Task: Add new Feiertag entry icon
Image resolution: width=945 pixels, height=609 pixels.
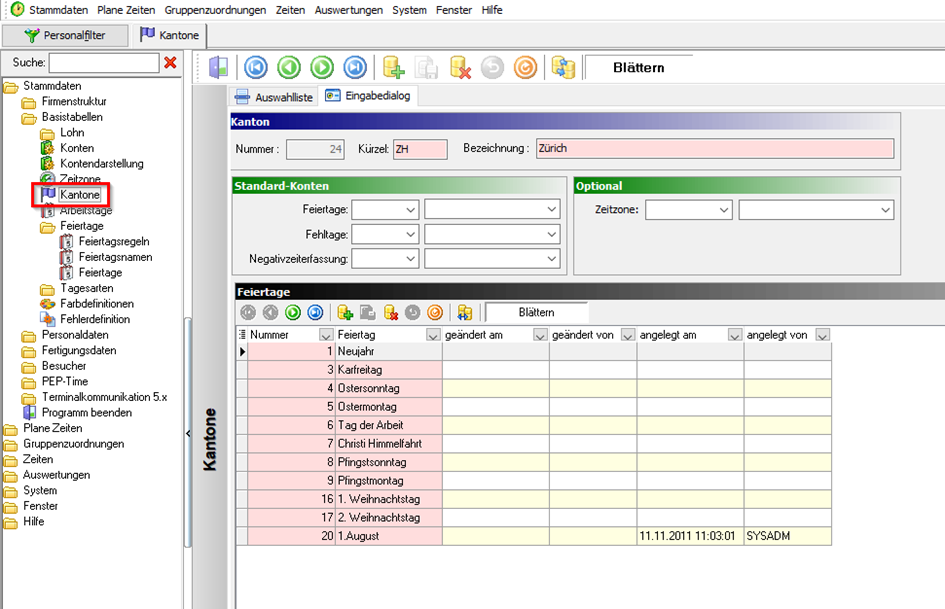Action: point(345,312)
